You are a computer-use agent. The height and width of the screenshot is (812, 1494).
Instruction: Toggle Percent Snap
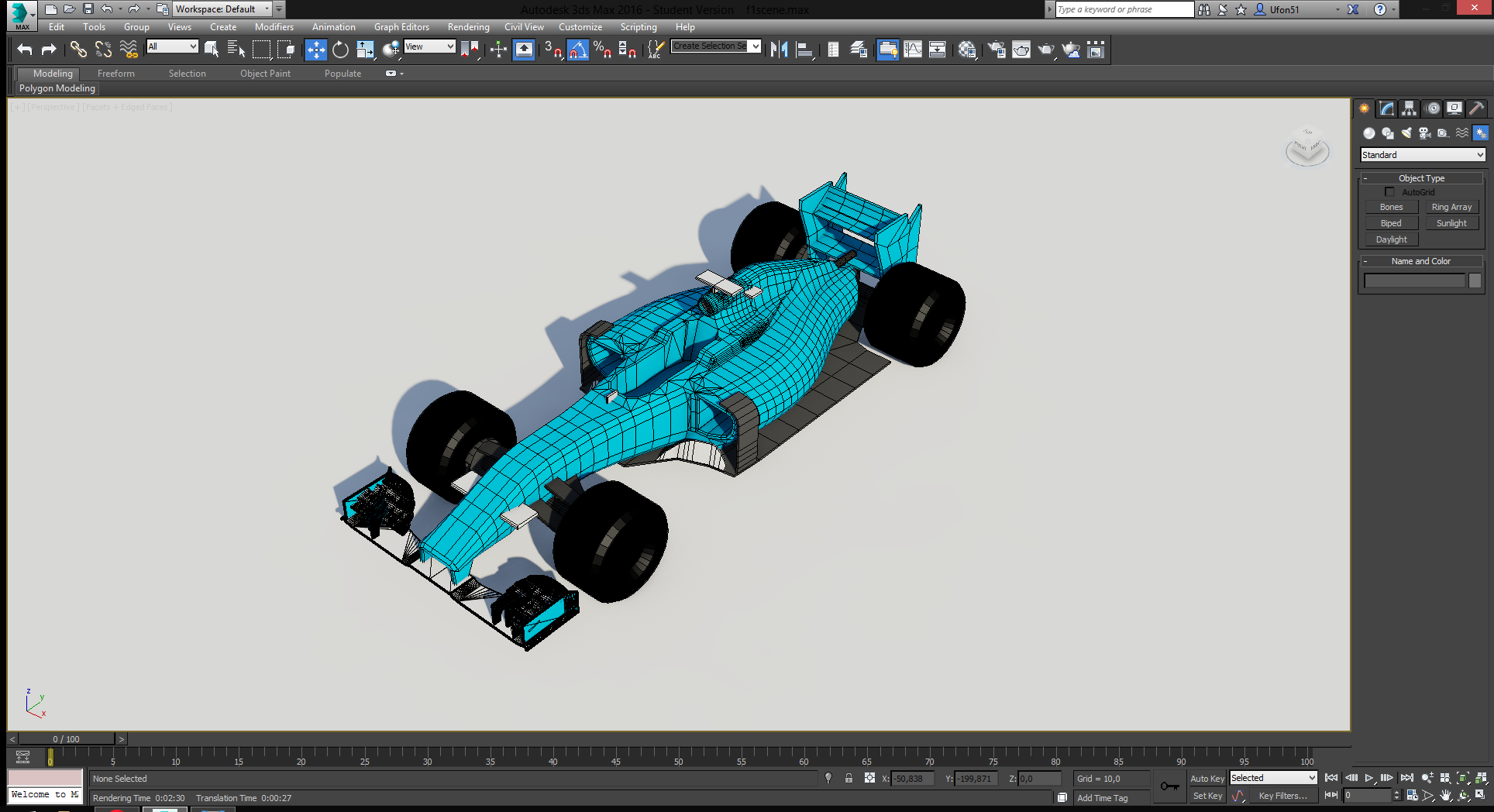(x=603, y=50)
